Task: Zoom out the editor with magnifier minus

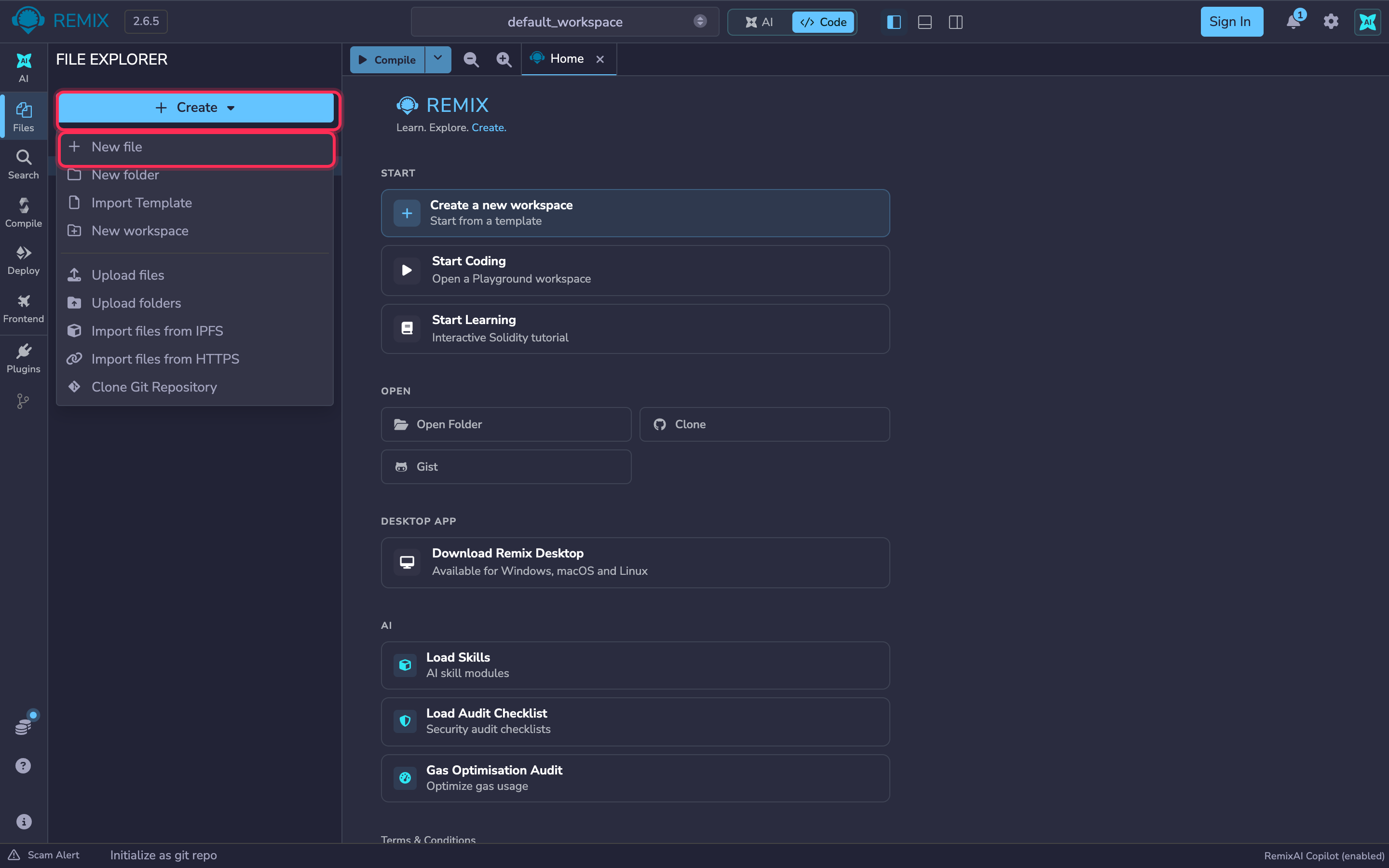Action: (x=471, y=59)
